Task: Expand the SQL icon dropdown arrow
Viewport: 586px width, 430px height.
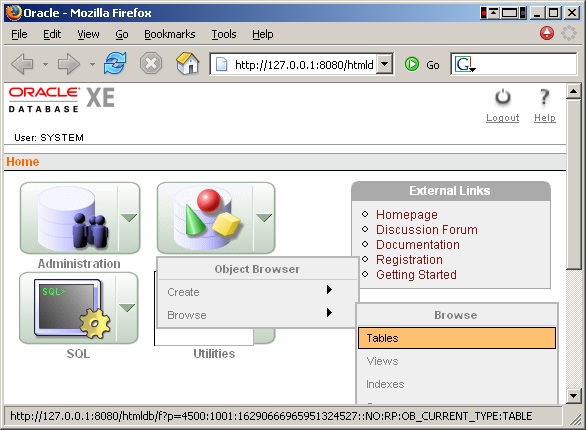Action: point(127,308)
